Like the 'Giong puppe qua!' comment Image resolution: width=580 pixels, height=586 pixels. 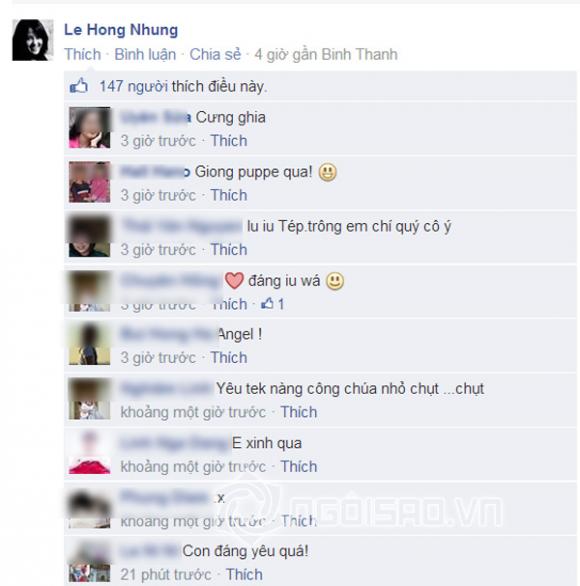pyautogui.click(x=229, y=195)
